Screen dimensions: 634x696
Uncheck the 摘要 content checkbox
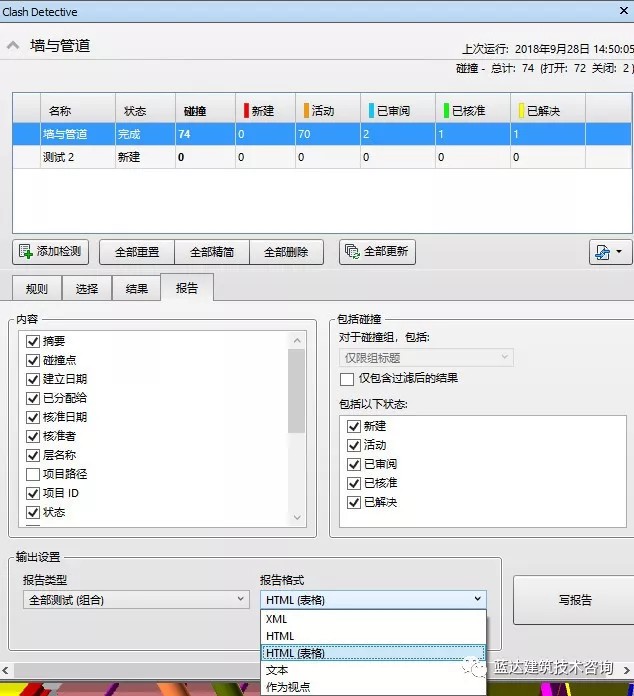point(33,342)
